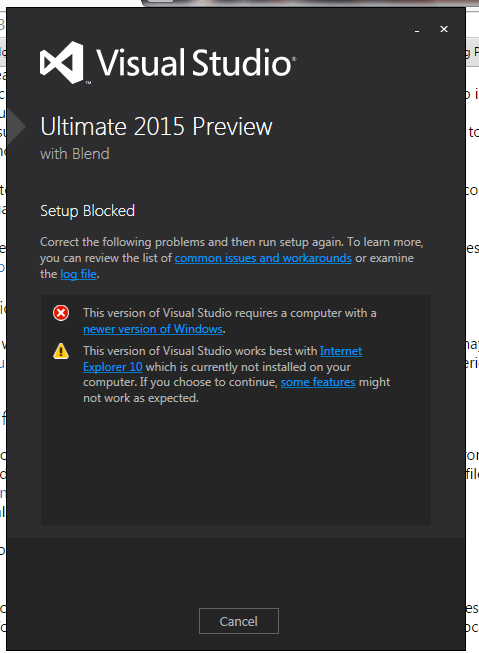Click the yellow warning triangle icon
The height and width of the screenshot is (653, 479).
61,351
